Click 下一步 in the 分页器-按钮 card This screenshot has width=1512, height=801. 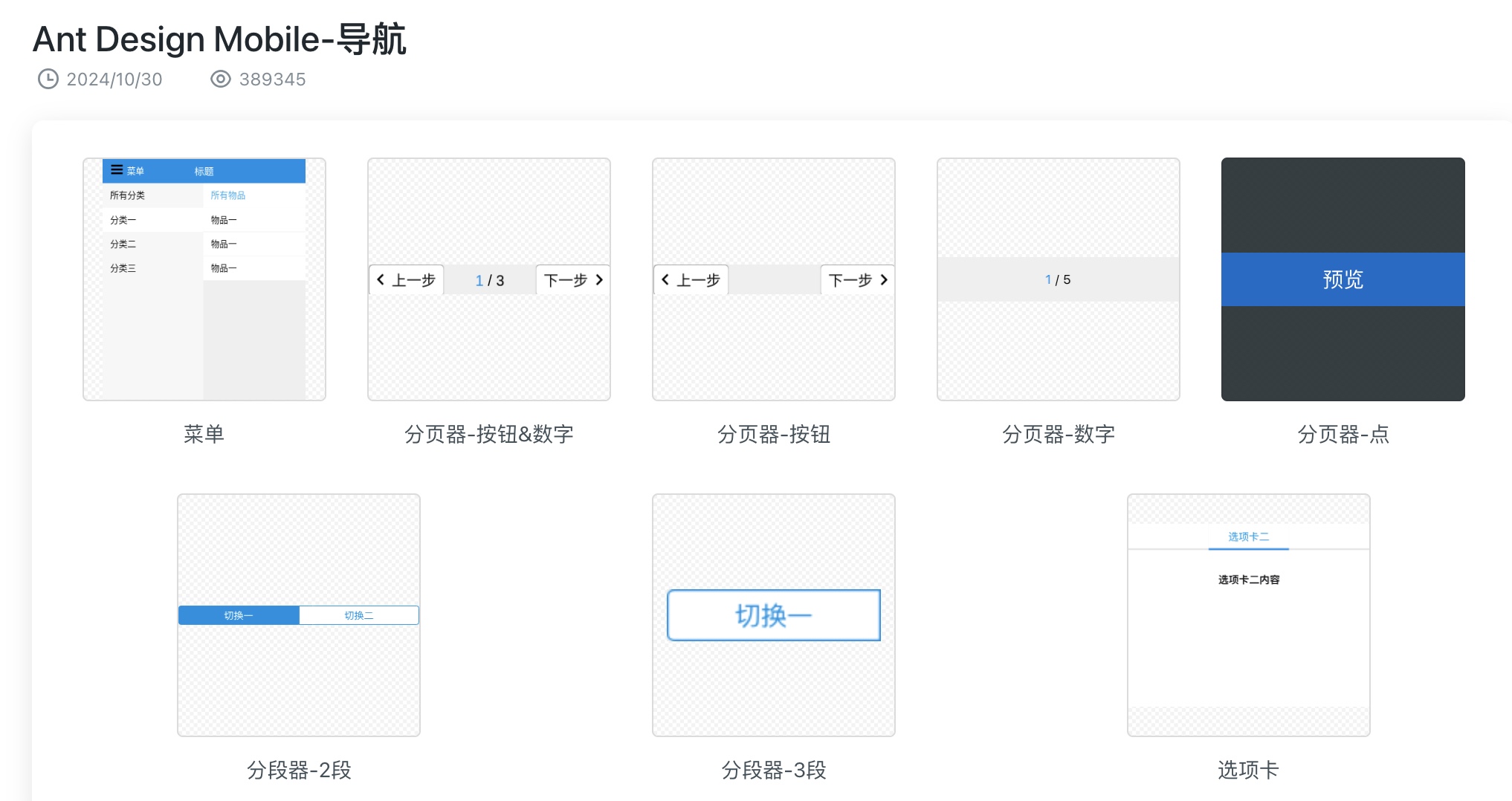click(857, 280)
